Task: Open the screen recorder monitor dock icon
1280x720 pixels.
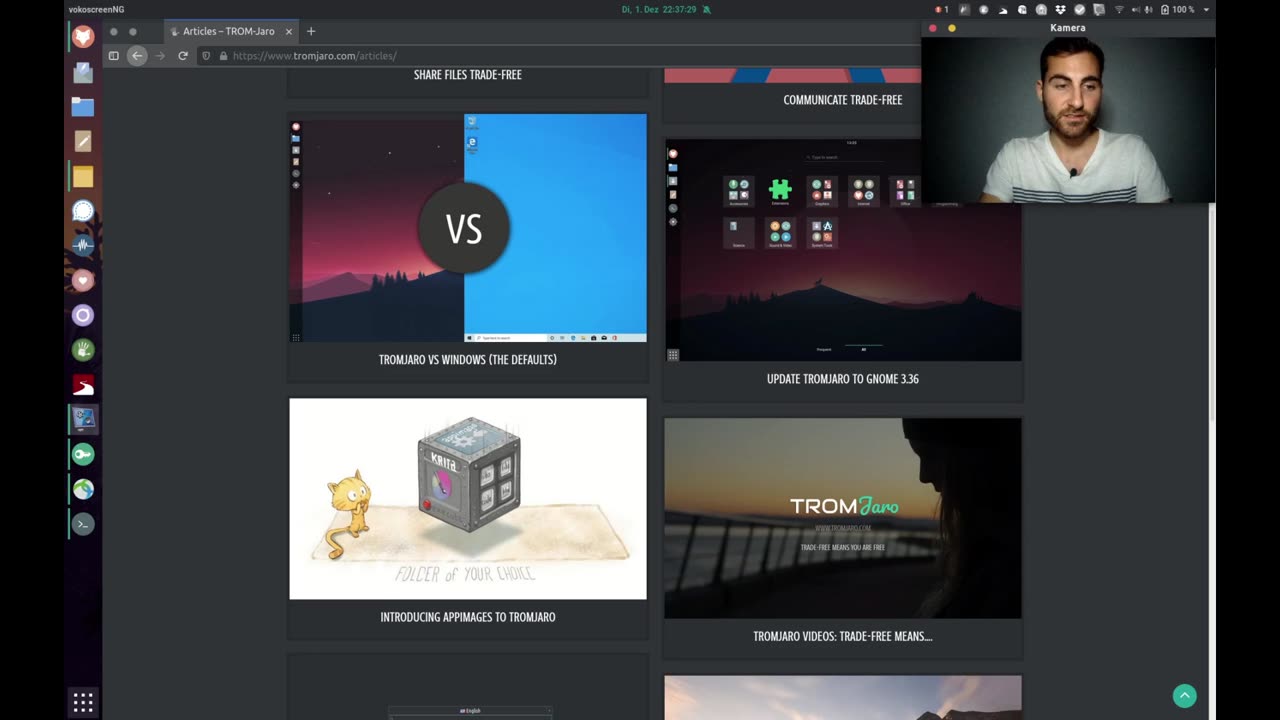Action: 83,419
